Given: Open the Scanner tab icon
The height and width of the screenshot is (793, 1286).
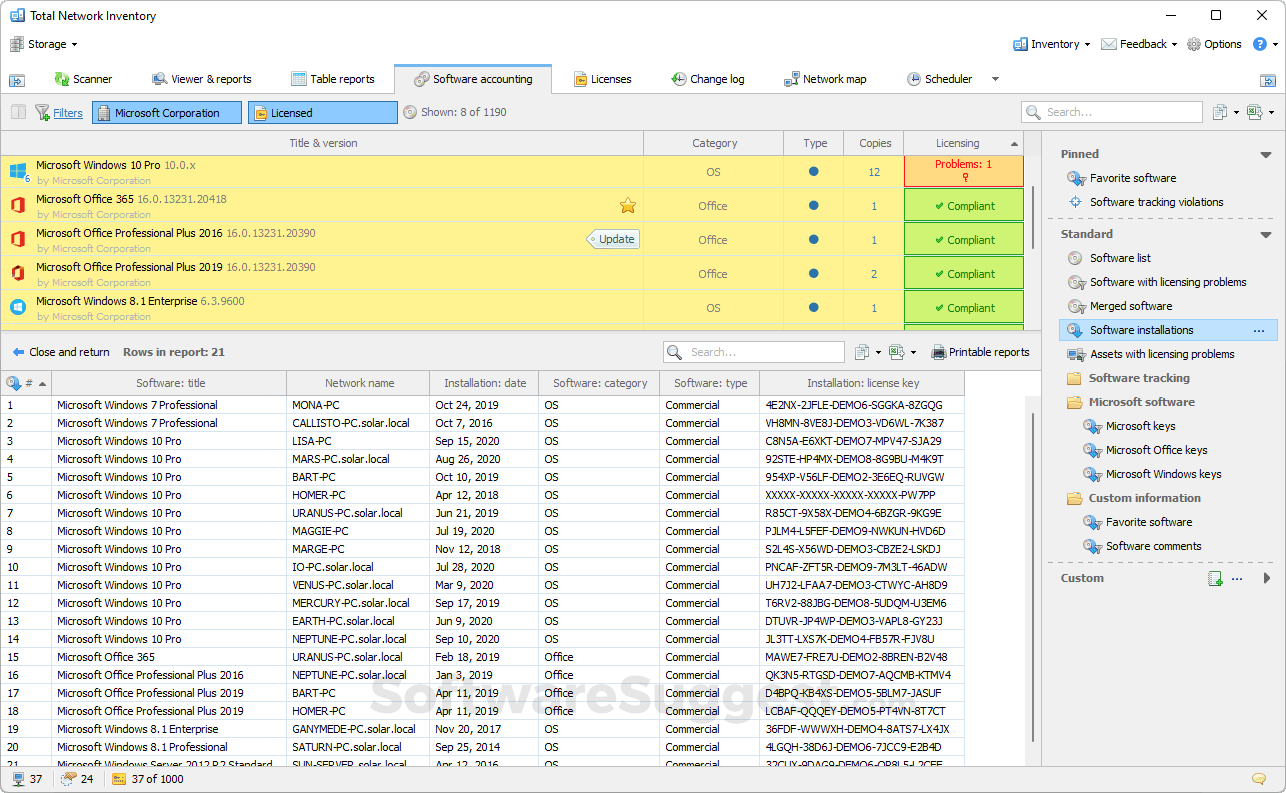Looking at the screenshot, I should point(61,79).
